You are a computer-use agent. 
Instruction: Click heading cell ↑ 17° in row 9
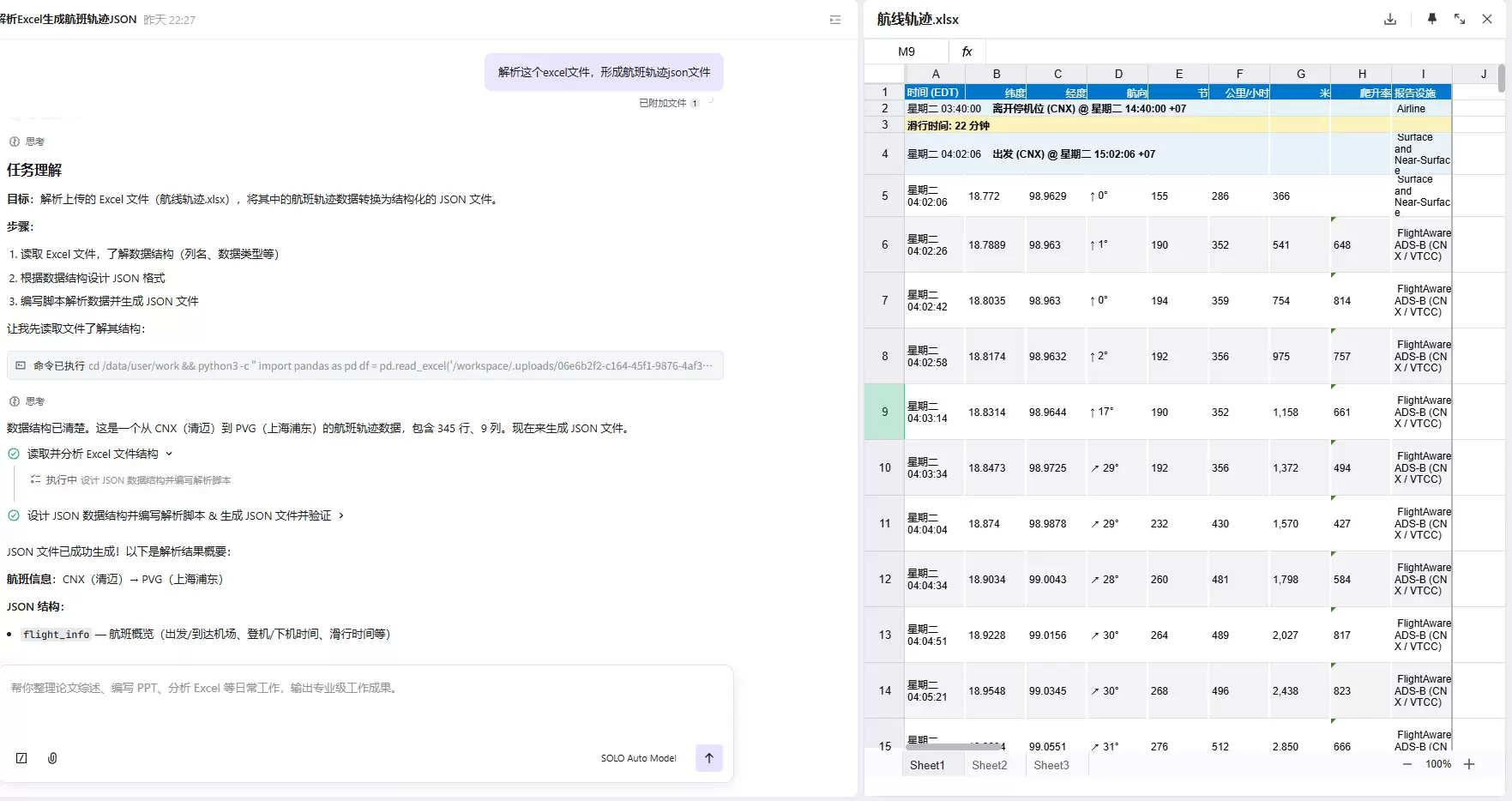pos(1117,413)
